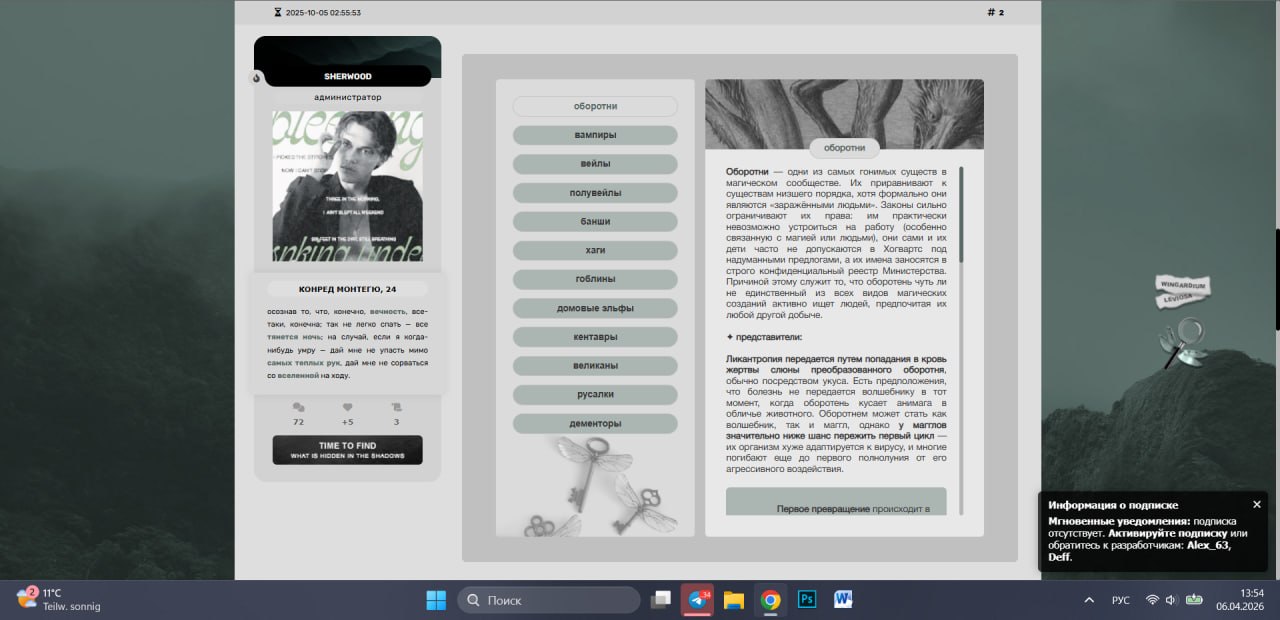
Task: Switch to the вампиры tab
Action: (x=595, y=135)
